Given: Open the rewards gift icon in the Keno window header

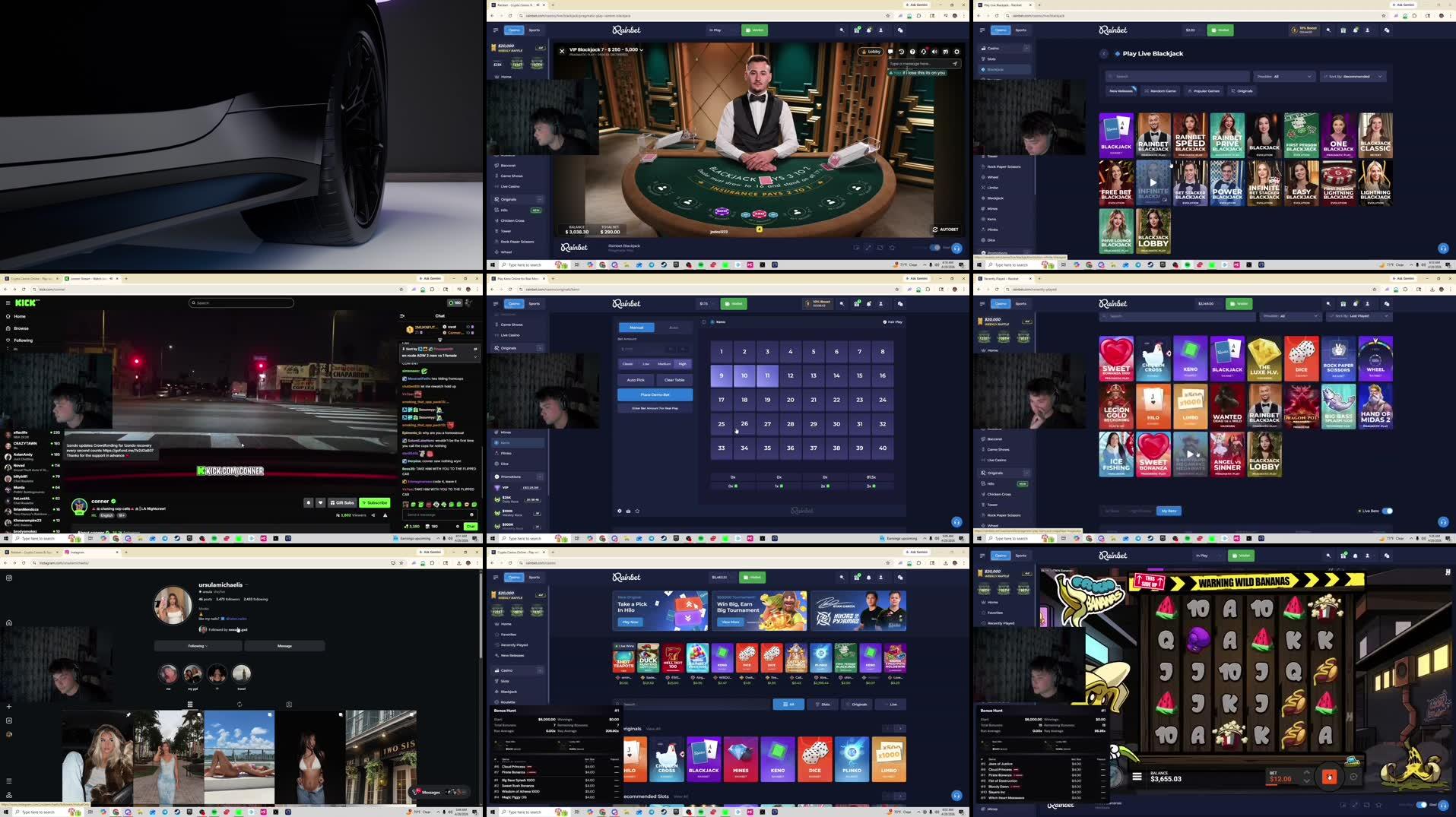Looking at the screenshot, I should coord(857,303).
